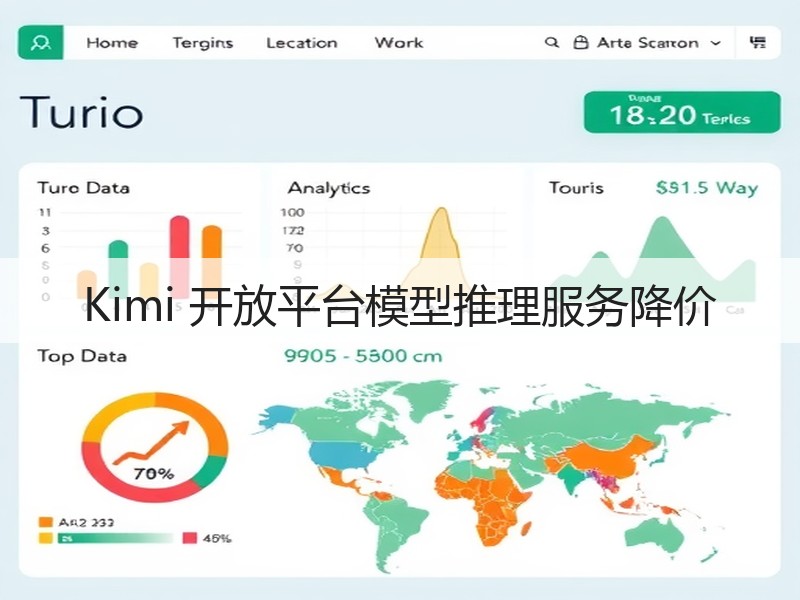Open the list icon at navbar end
800x600 pixels.
pyautogui.click(x=758, y=43)
